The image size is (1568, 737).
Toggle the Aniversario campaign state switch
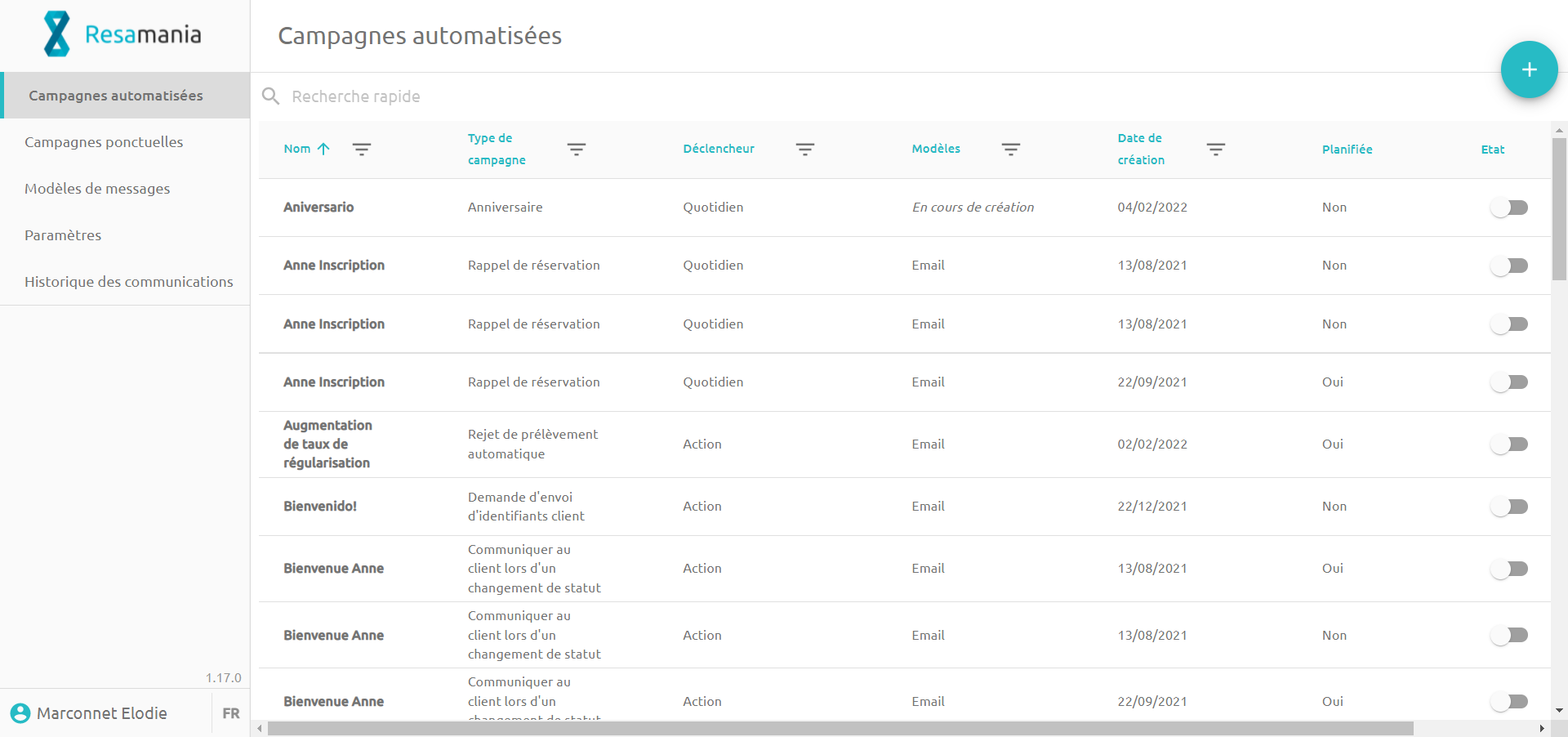[x=1508, y=208]
